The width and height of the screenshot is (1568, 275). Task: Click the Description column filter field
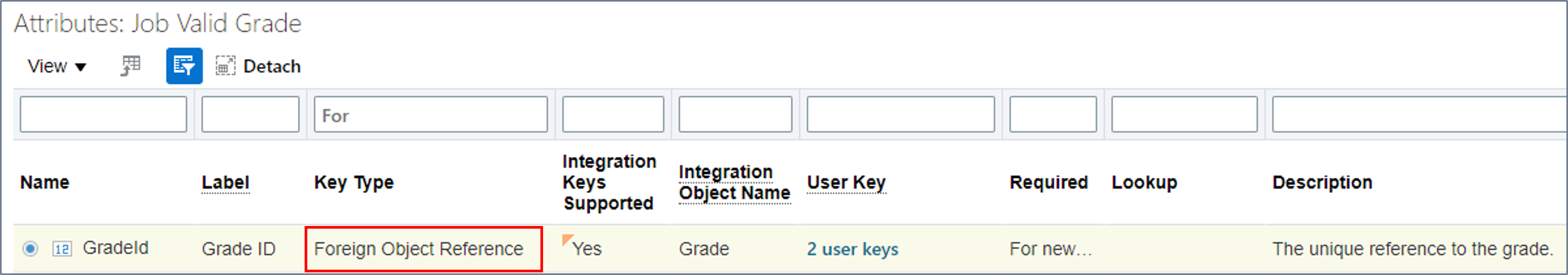pyautogui.click(x=1419, y=114)
